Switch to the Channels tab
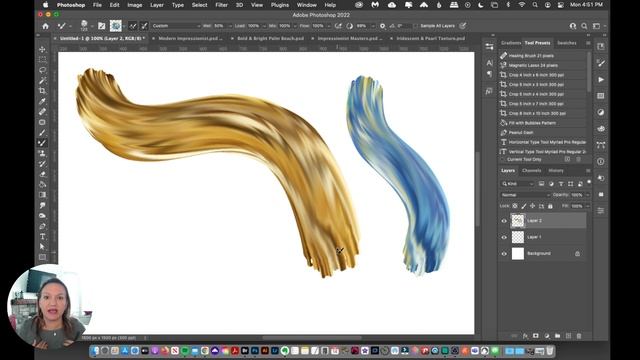The width and height of the screenshot is (640, 360). click(x=531, y=171)
